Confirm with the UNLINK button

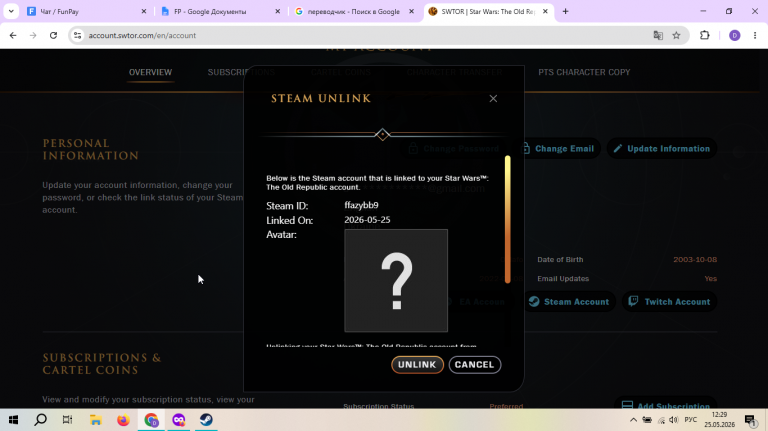click(417, 365)
